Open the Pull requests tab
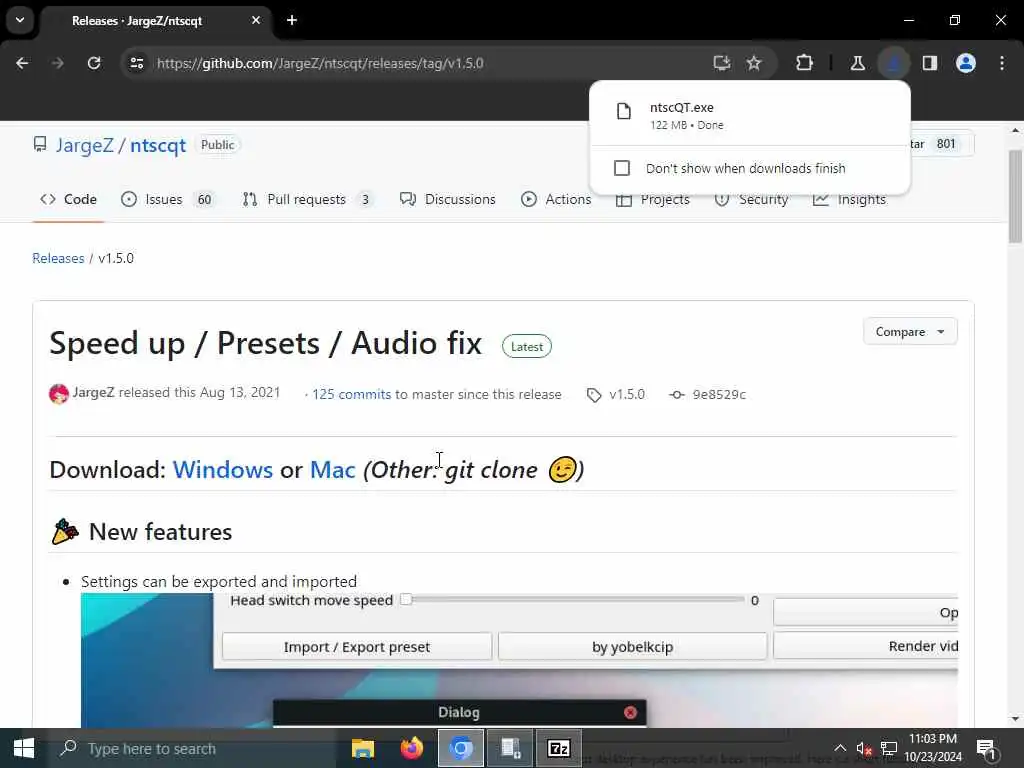The width and height of the screenshot is (1024, 768). coord(309,199)
